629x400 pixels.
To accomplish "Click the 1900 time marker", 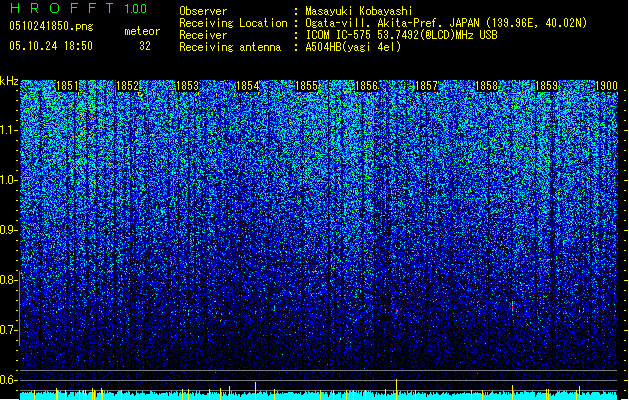I will [x=606, y=86].
